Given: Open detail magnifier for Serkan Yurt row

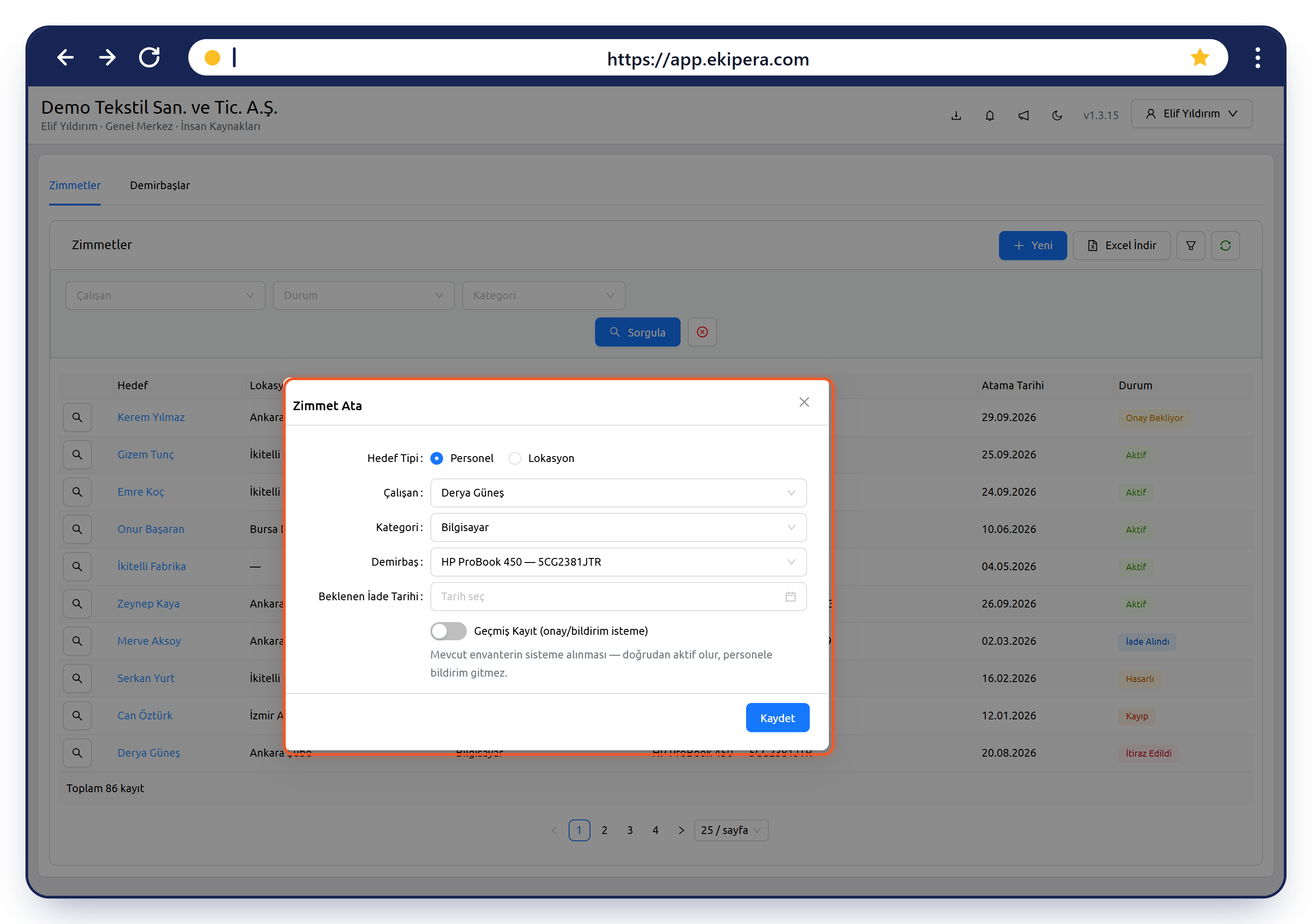Looking at the screenshot, I should (77, 678).
